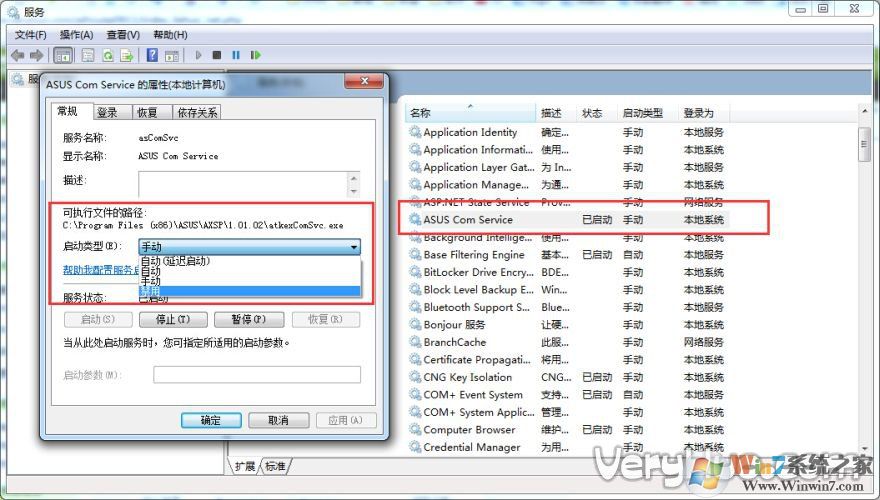Open the 文件(F) menu
This screenshot has height=500, width=880.
[30, 35]
